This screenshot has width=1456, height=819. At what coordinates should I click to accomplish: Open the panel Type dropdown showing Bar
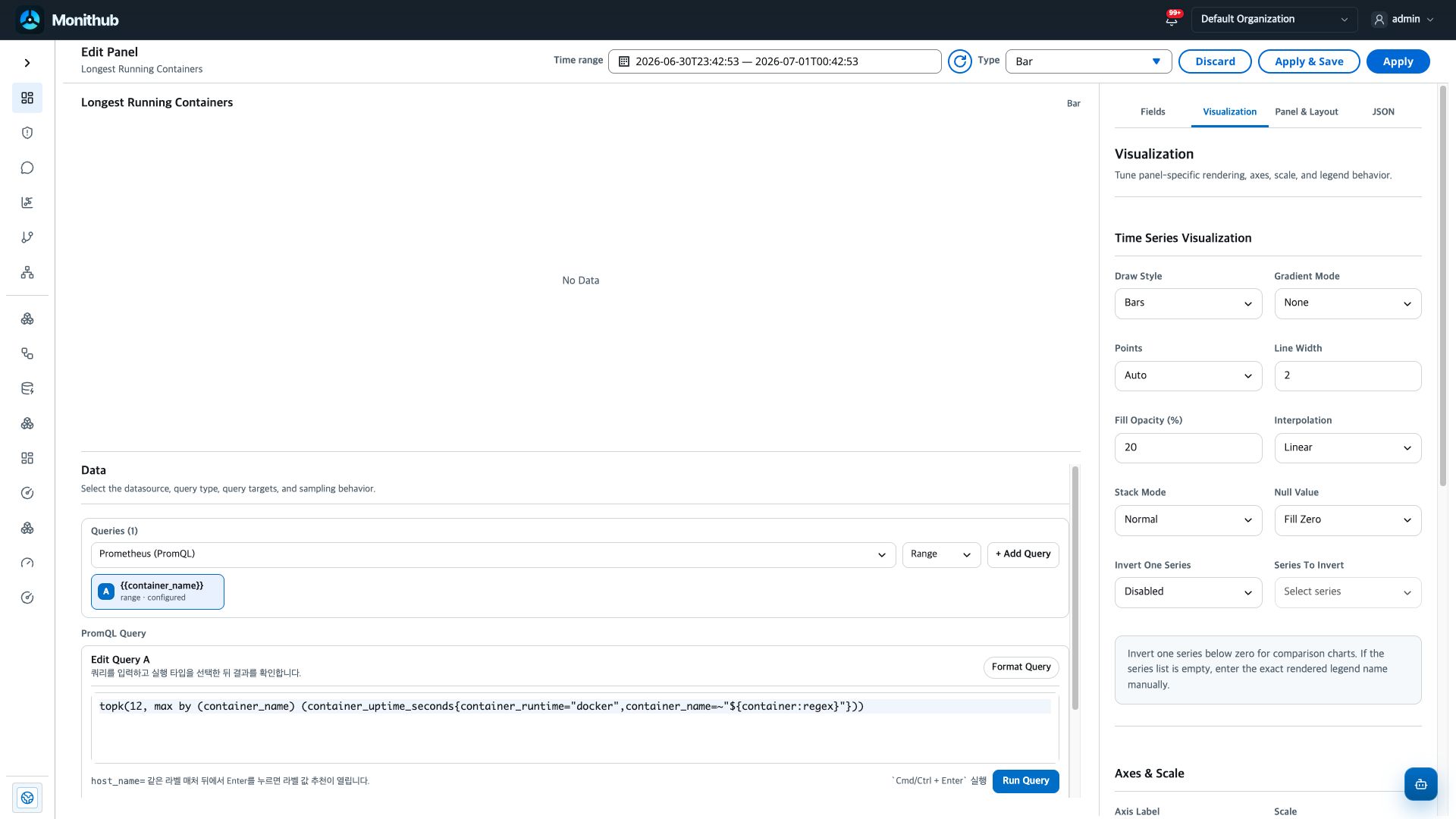tap(1088, 61)
